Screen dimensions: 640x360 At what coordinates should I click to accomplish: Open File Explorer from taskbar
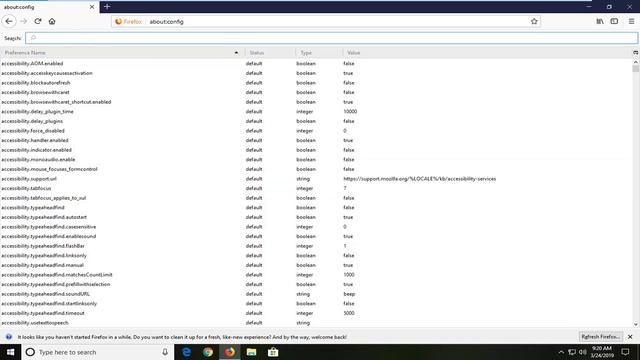point(251,352)
